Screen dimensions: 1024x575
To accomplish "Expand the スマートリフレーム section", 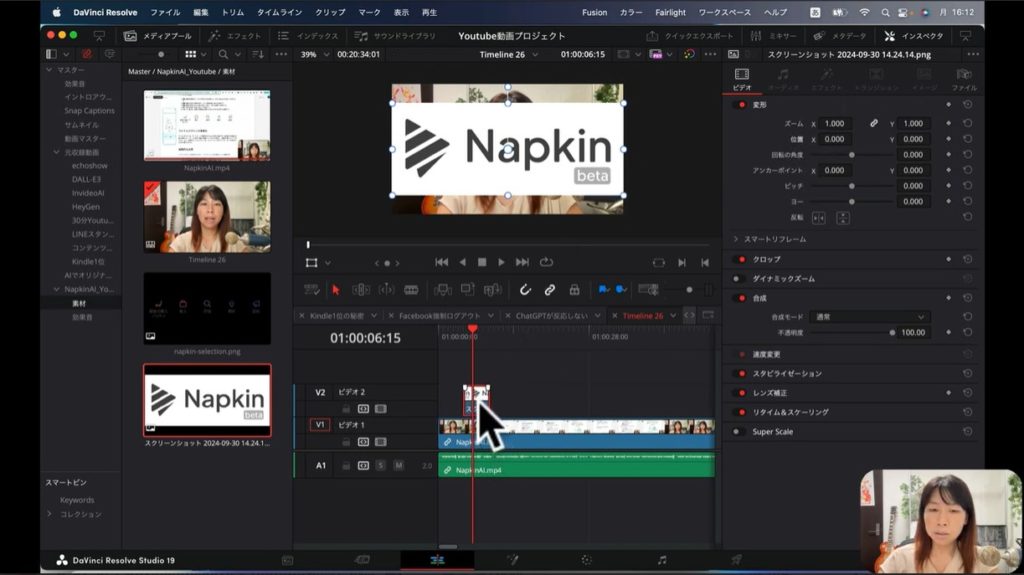I will [x=737, y=239].
